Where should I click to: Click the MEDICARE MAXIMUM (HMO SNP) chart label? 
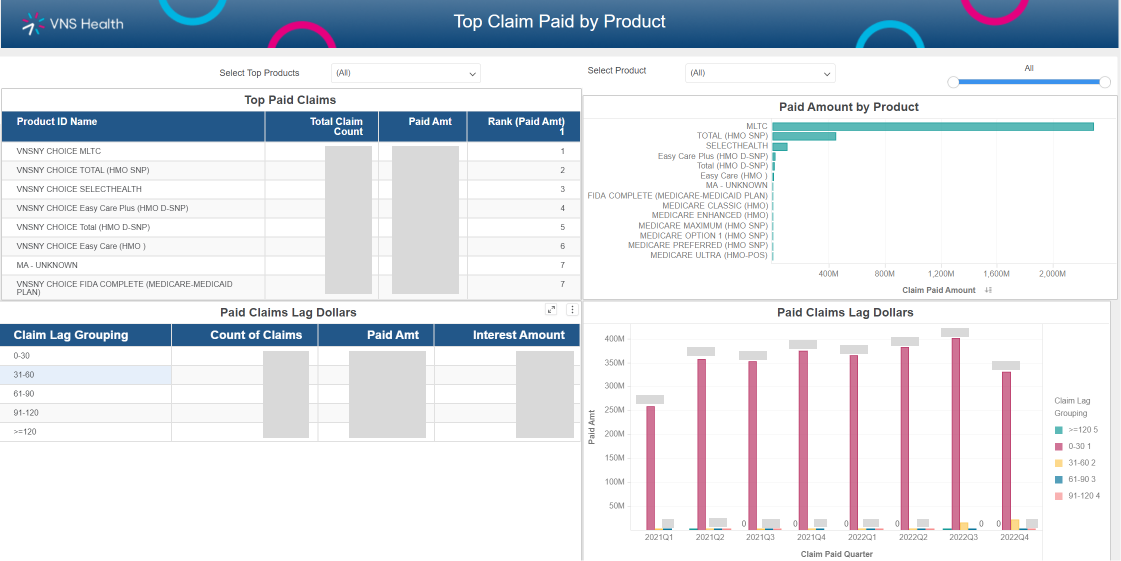pos(703,225)
